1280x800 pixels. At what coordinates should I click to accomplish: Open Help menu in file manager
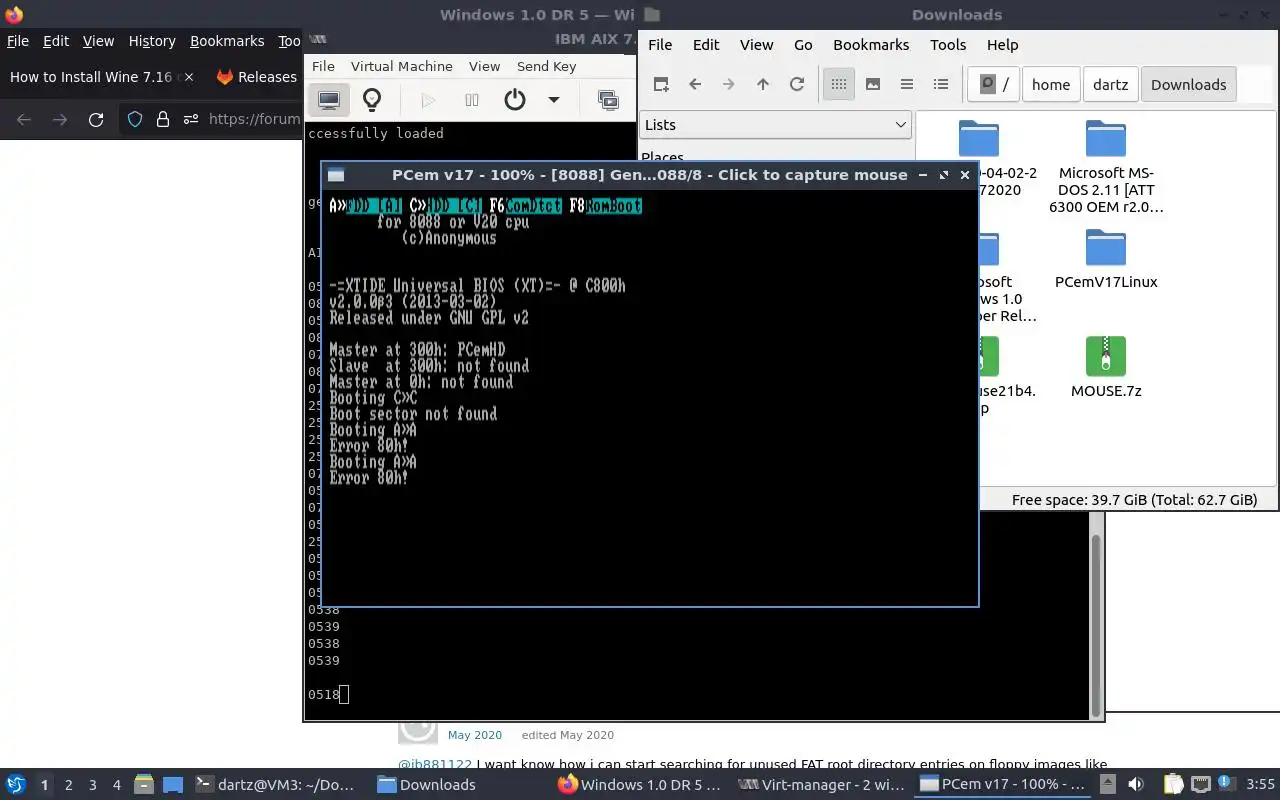point(1002,45)
